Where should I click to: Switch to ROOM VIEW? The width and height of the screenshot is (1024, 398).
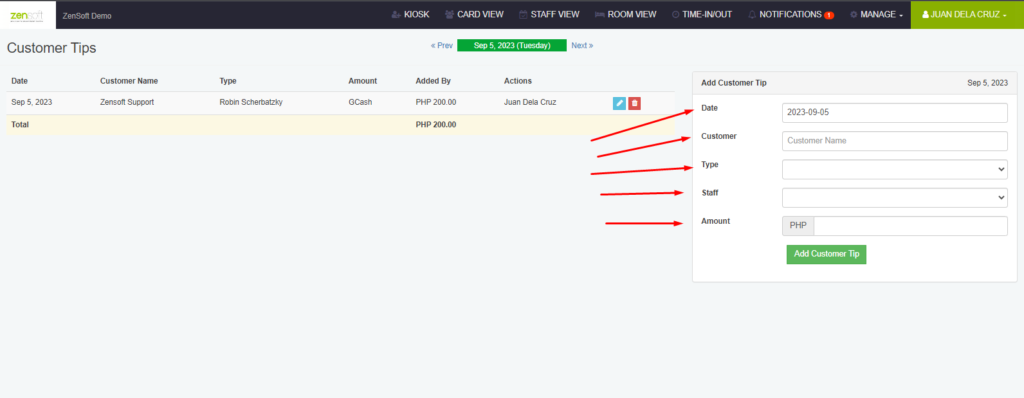tap(626, 14)
